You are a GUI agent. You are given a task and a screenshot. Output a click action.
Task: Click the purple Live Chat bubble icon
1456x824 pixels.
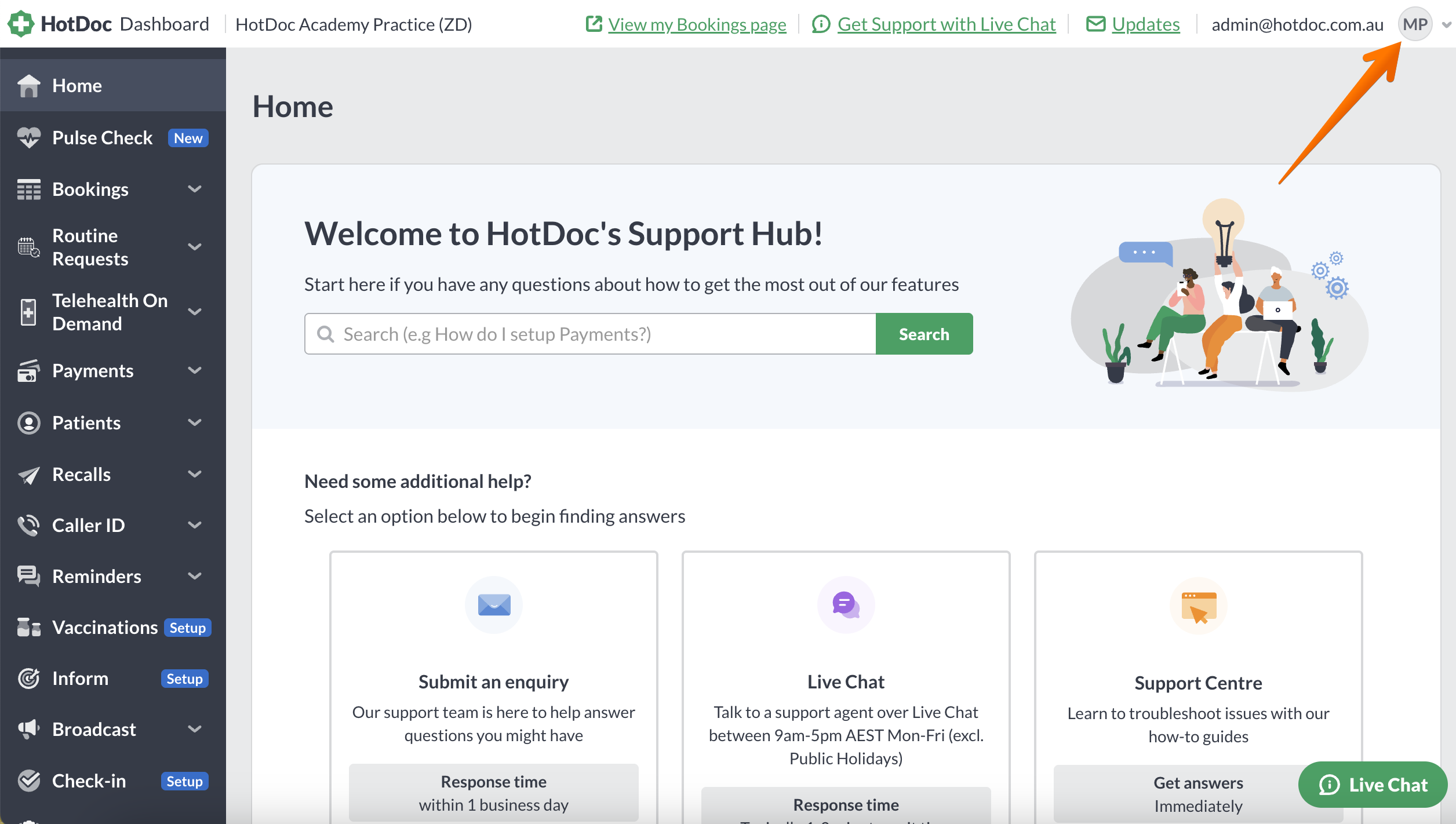(x=846, y=605)
